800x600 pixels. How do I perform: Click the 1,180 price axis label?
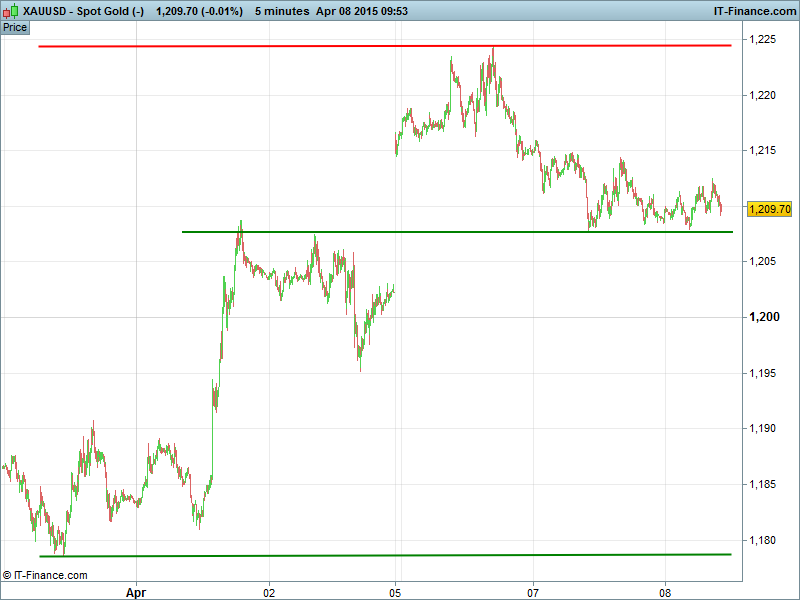point(763,540)
